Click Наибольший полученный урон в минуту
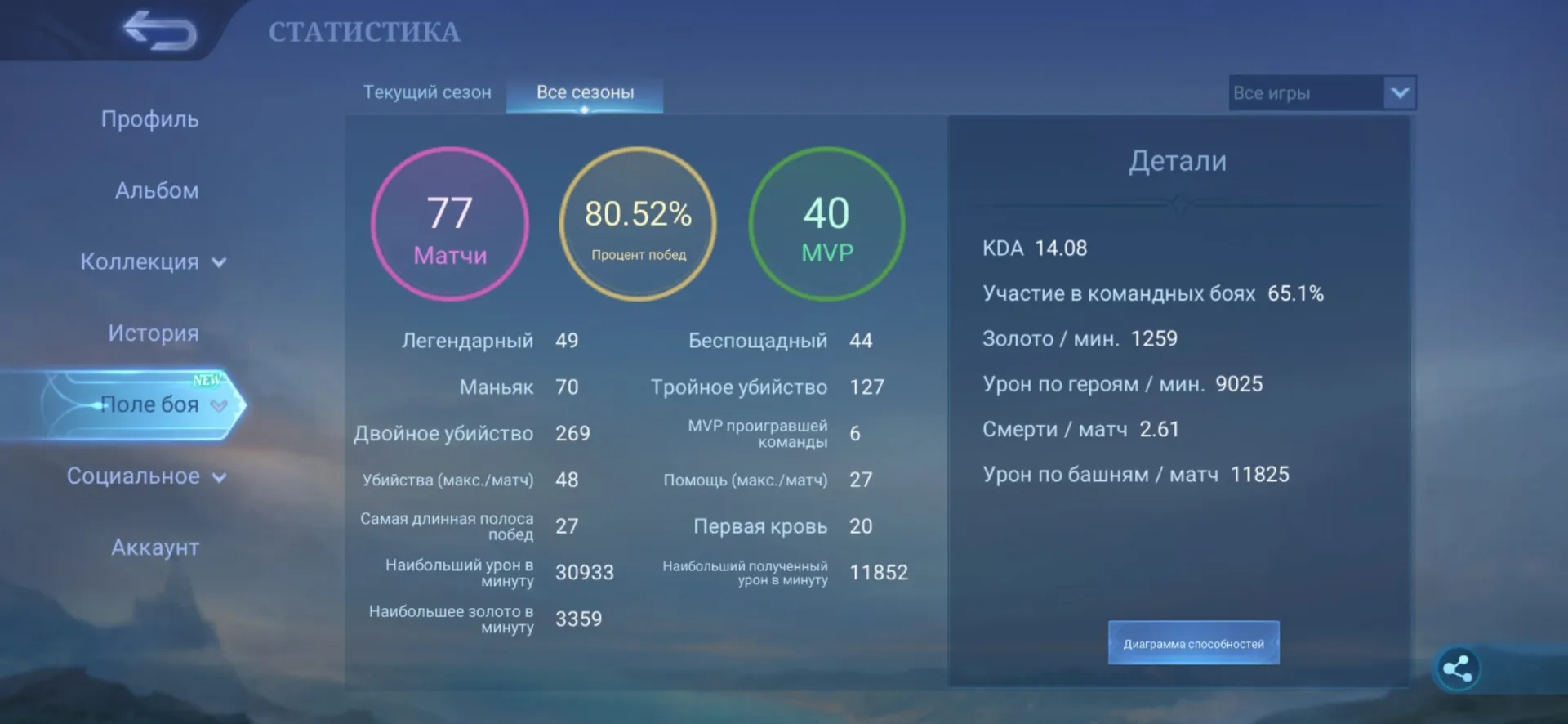1568x724 pixels. (785, 573)
